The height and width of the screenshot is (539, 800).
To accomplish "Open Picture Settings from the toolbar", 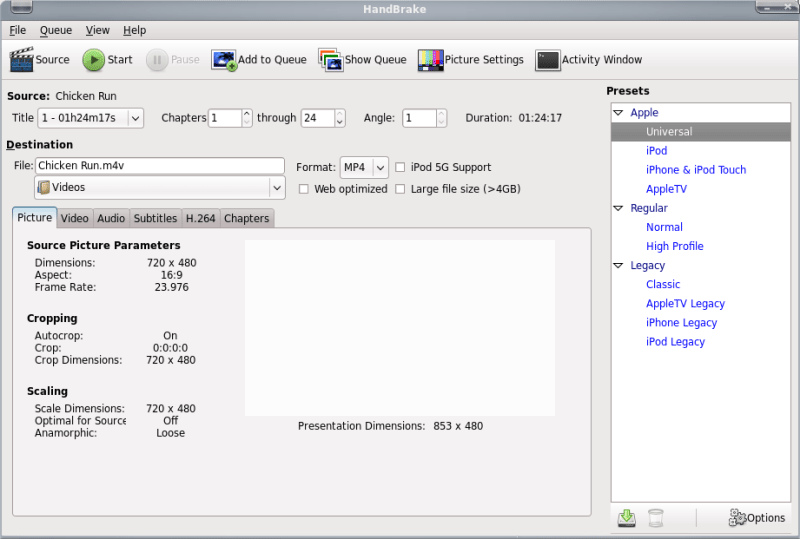I will (x=430, y=60).
